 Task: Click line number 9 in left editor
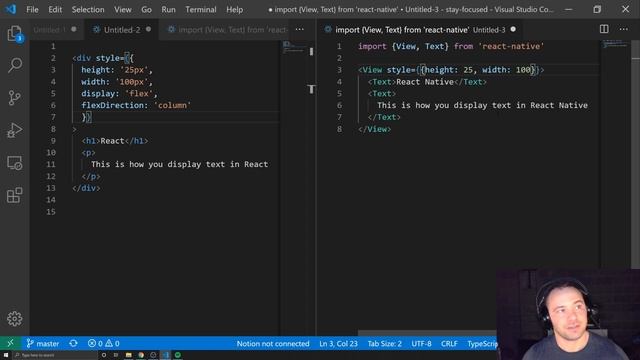point(53,141)
